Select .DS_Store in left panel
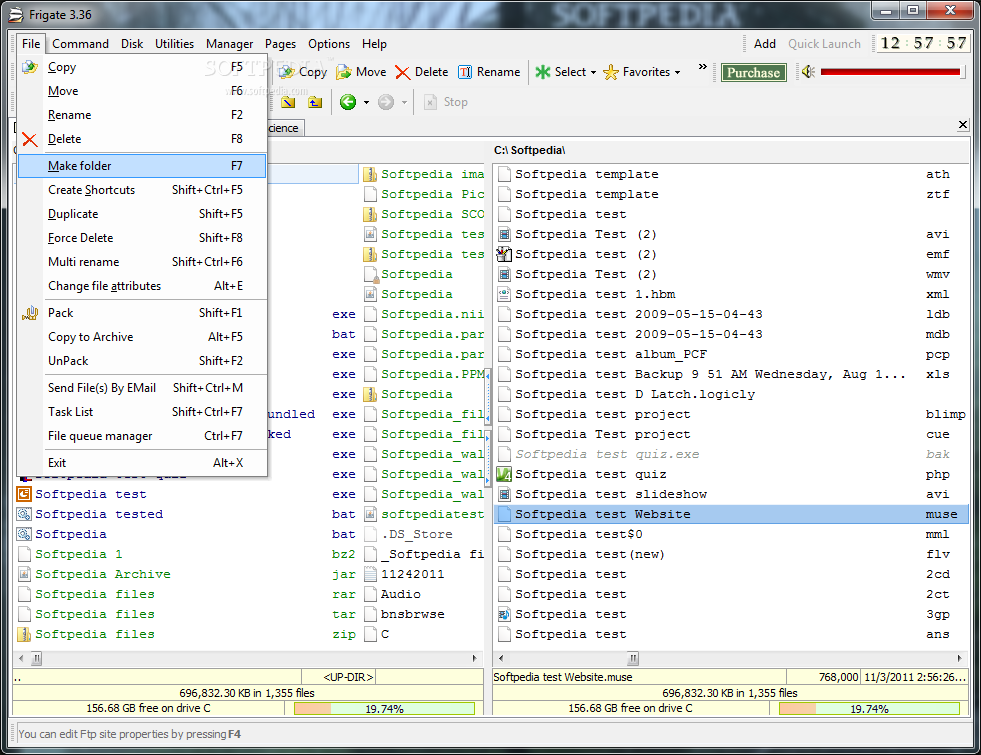This screenshot has width=981, height=755. 424,534
